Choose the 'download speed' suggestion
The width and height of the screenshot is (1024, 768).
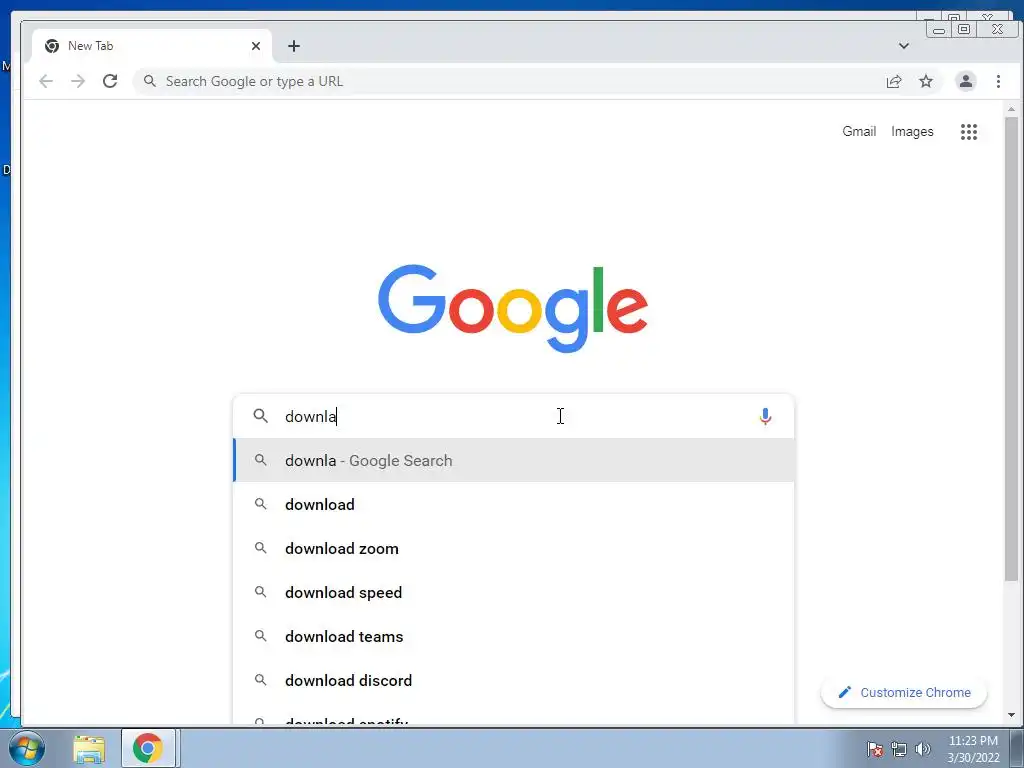pyautogui.click(x=513, y=592)
